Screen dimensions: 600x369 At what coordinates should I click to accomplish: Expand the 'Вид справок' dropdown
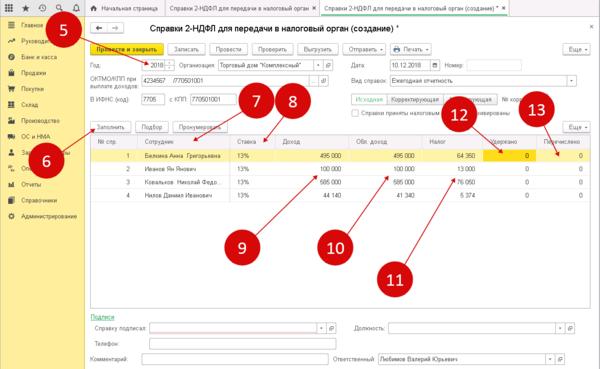pyautogui.click(x=572, y=81)
